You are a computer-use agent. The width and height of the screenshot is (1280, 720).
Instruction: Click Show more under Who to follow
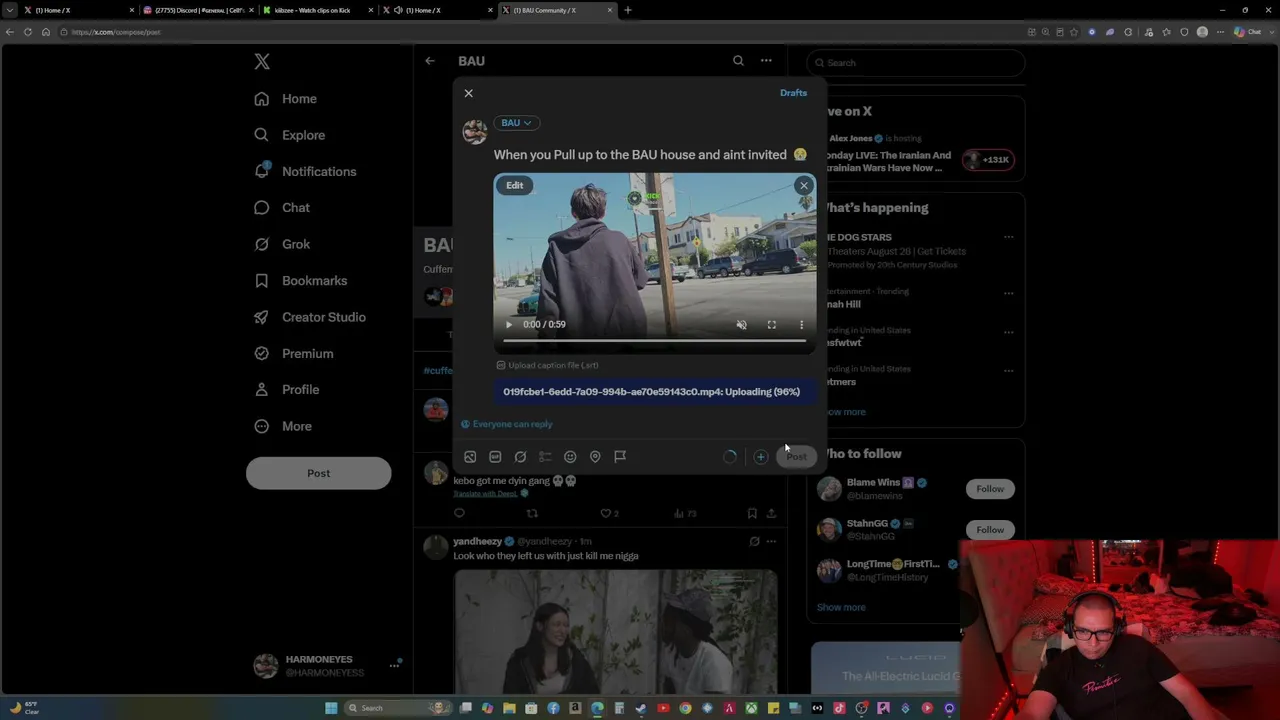pyautogui.click(x=841, y=607)
